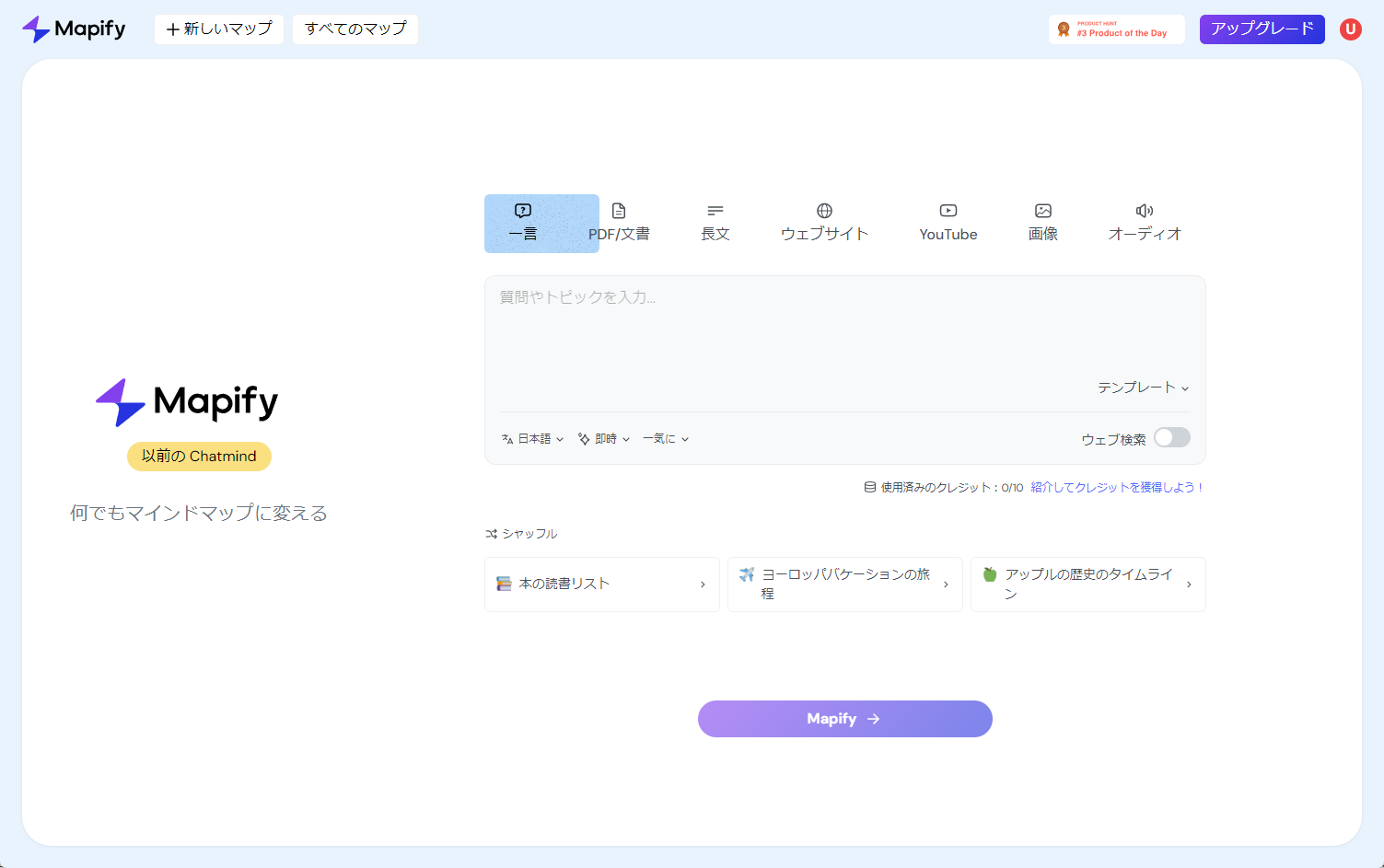Screen dimensions: 1384x868
Task: Click the Product Hunt #3 Product badge
Action: point(1116,29)
